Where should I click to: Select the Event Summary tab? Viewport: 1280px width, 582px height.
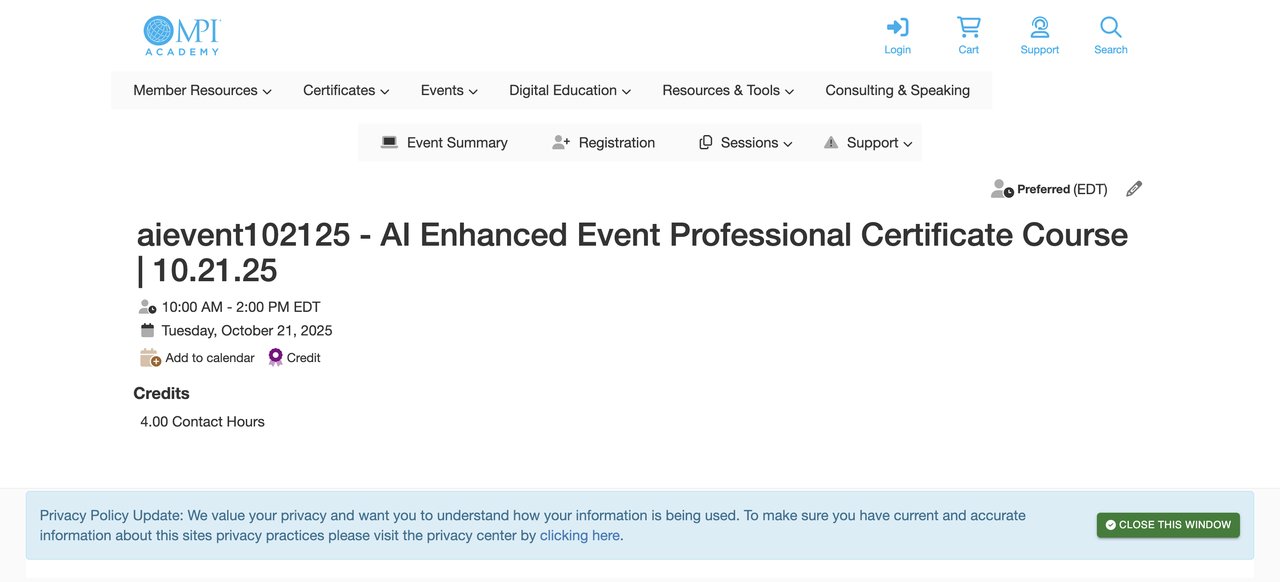tap(444, 143)
